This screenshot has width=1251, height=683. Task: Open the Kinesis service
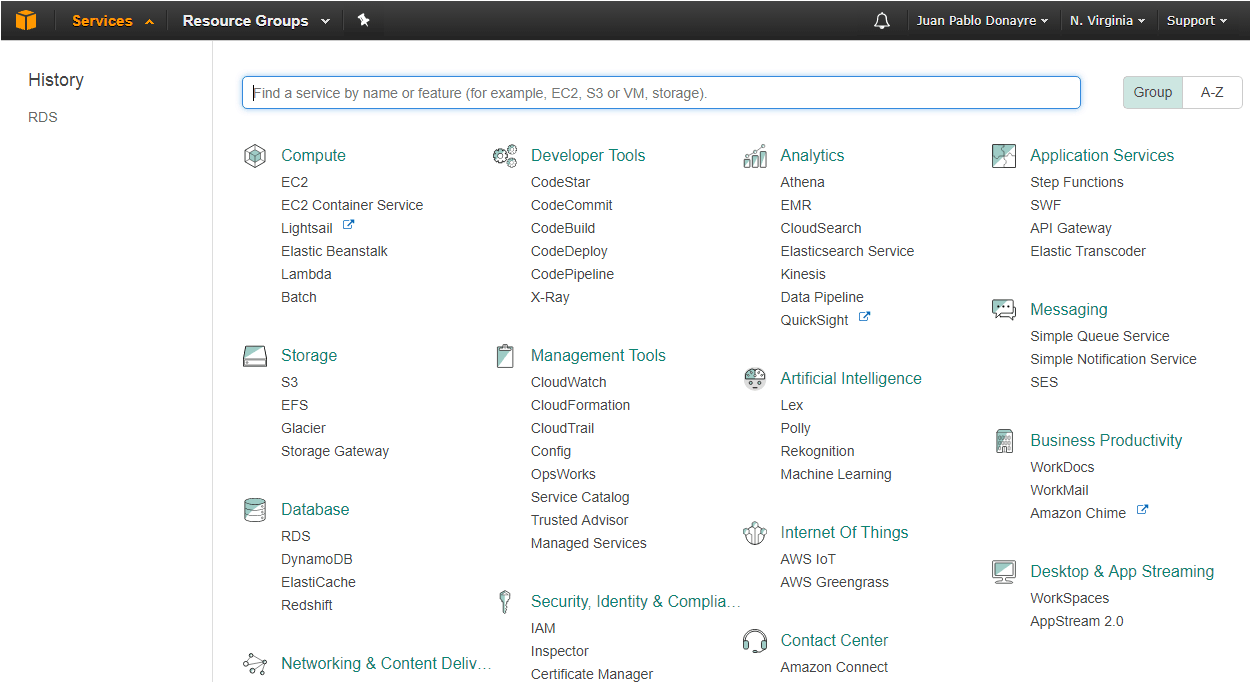click(x=803, y=274)
